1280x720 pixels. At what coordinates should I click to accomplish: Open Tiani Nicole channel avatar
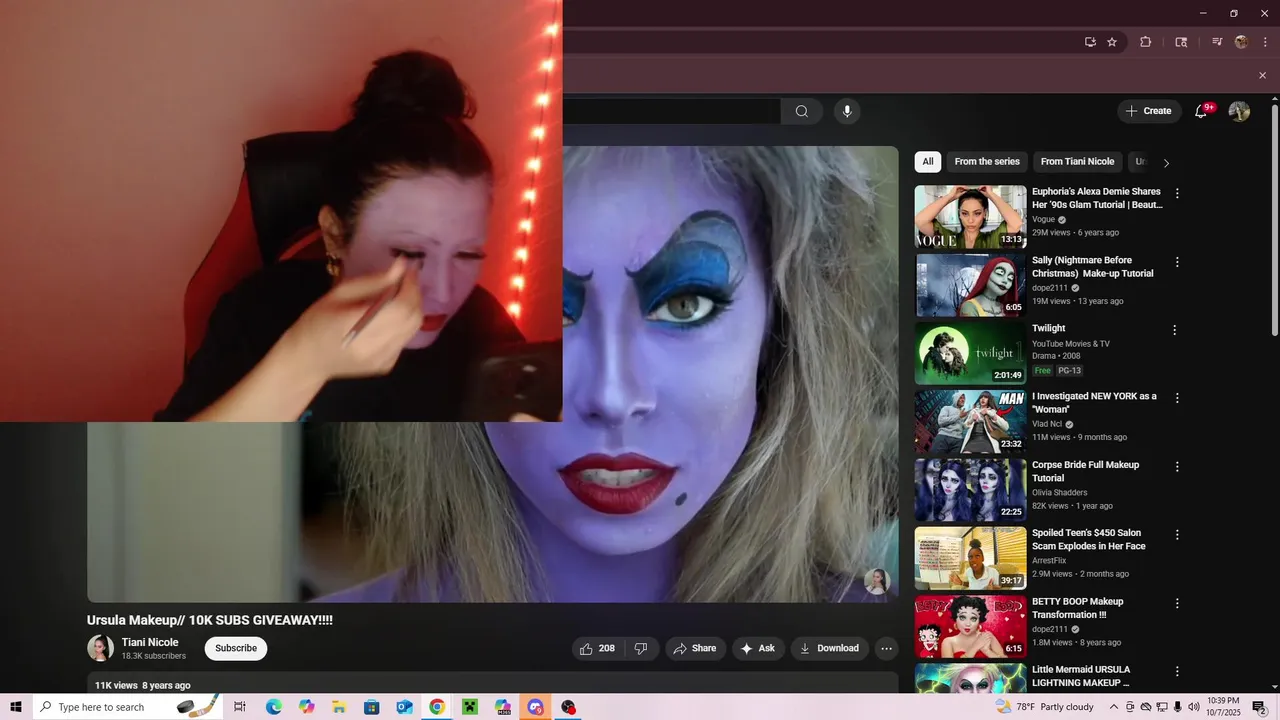pos(100,648)
